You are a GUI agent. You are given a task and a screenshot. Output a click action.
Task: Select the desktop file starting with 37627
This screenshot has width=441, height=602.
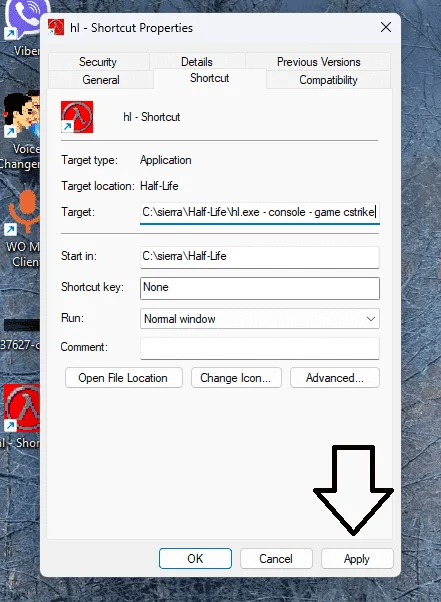pos(20,335)
